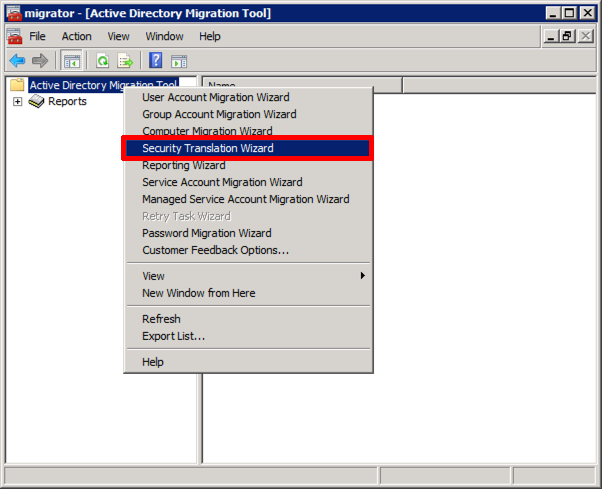602x489 pixels.
Task: Launch Security Translation Wizard
Action: (x=248, y=148)
